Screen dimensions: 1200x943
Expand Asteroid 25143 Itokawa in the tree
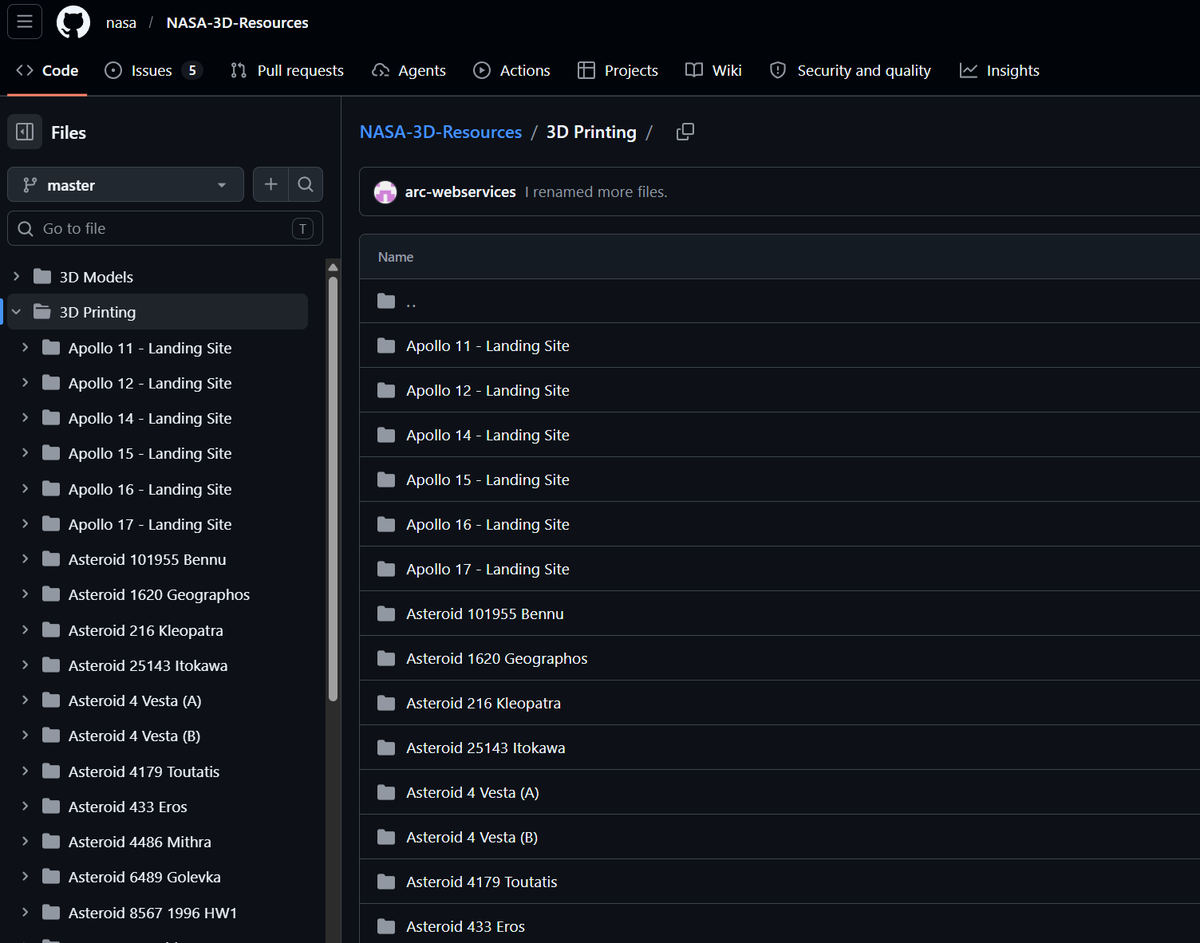(25, 665)
